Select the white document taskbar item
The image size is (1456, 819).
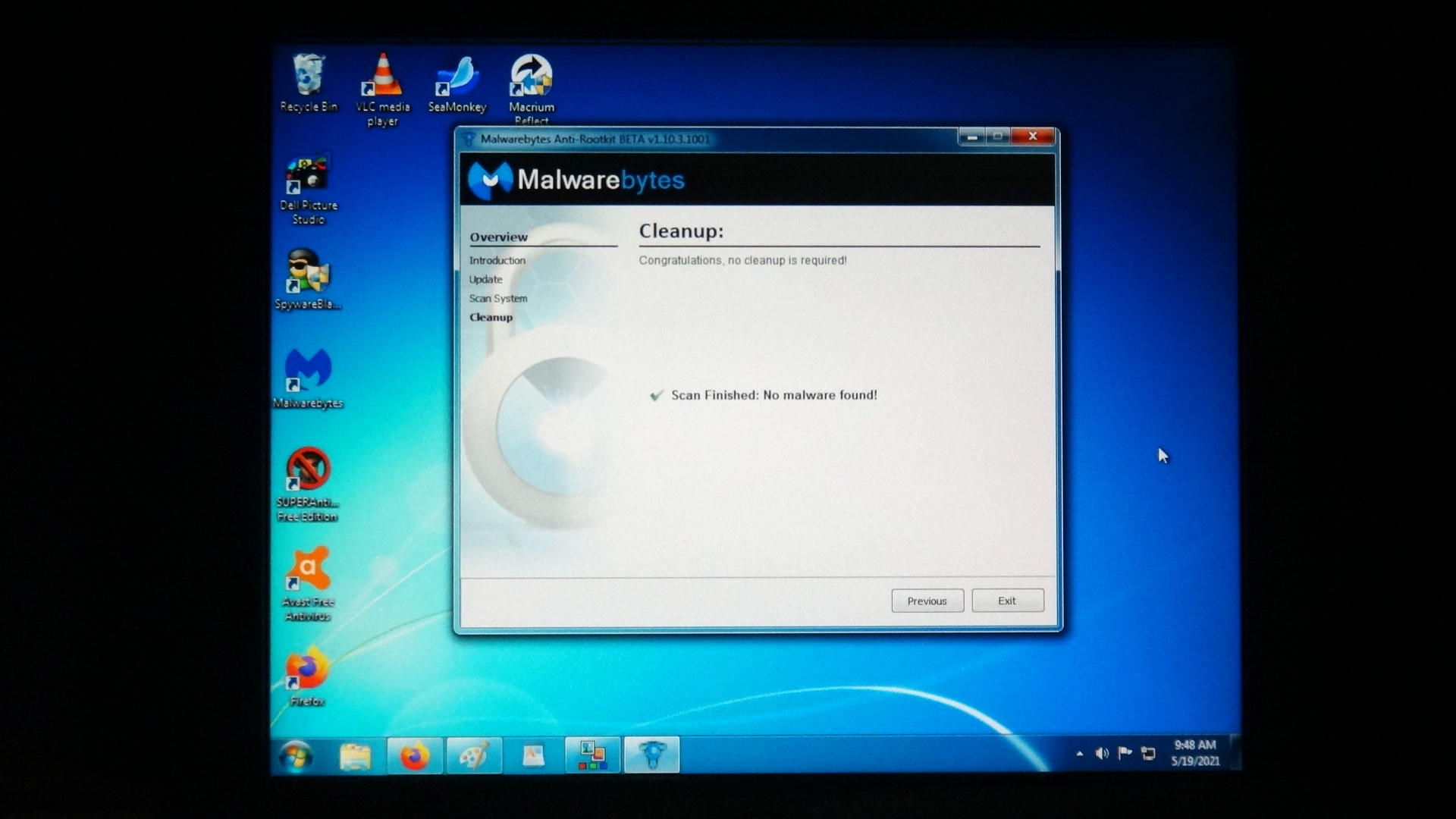[533, 755]
